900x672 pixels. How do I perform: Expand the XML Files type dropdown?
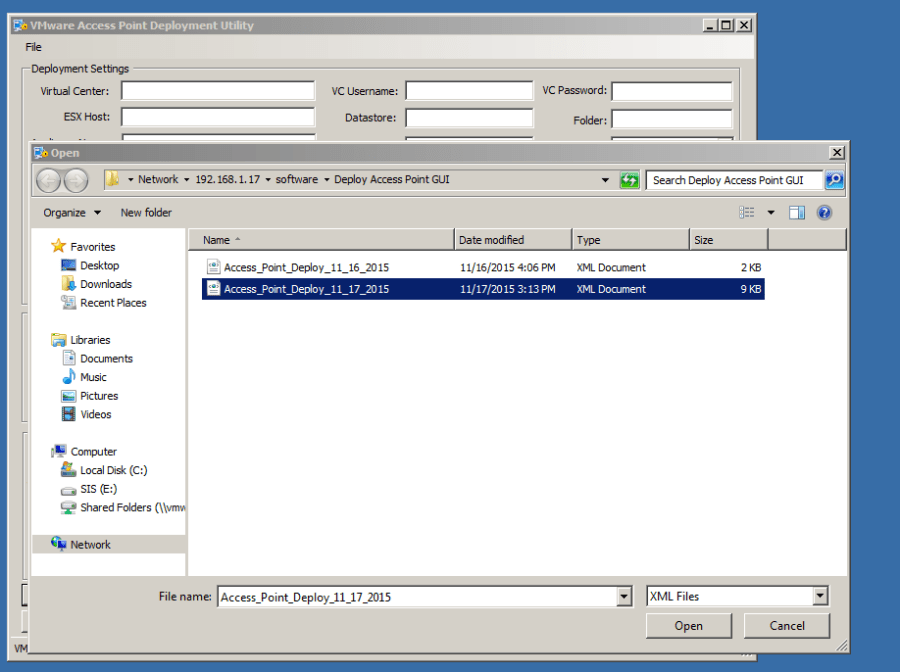point(820,596)
